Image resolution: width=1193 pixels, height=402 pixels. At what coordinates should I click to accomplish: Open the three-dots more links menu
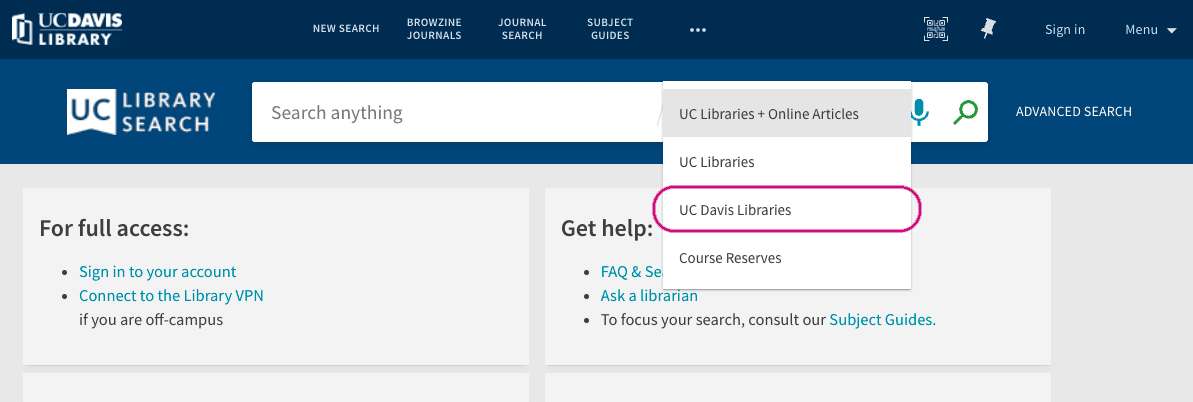coord(698,30)
